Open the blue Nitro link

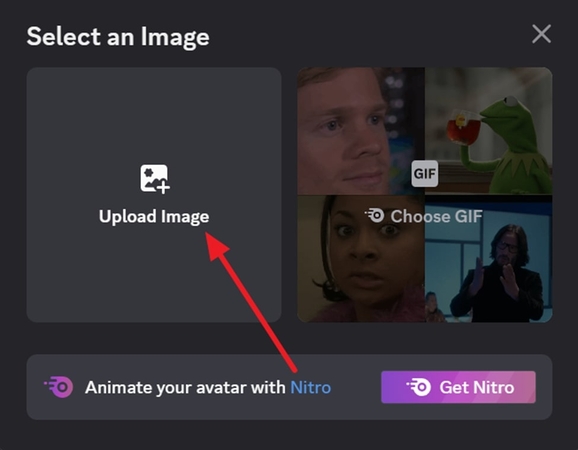(x=311, y=387)
